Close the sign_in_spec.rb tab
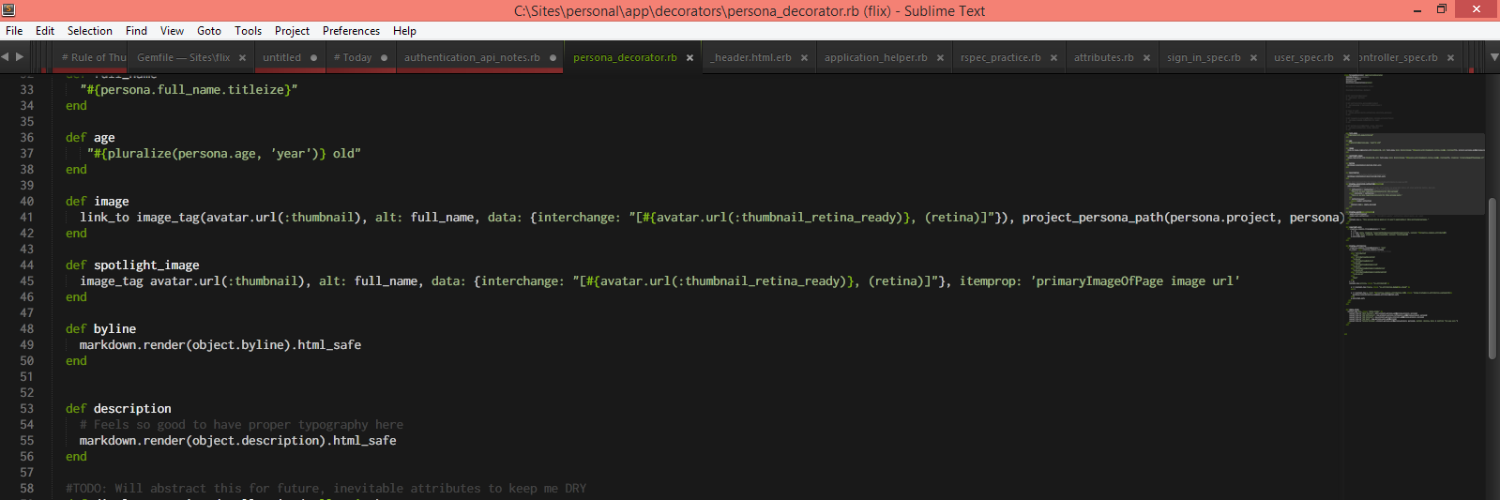 tap(1254, 57)
